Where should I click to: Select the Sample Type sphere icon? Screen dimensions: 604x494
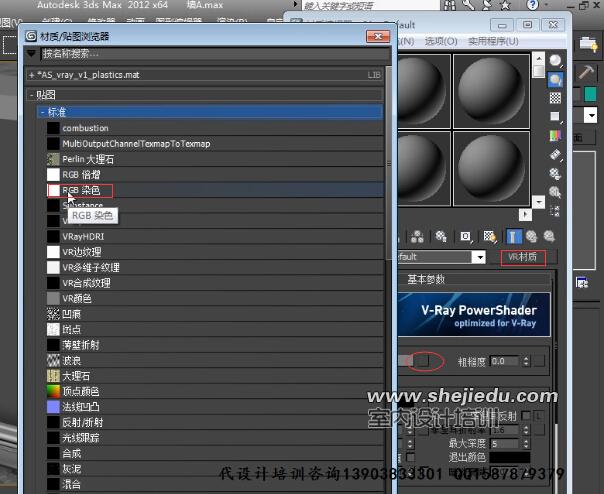(x=555, y=60)
